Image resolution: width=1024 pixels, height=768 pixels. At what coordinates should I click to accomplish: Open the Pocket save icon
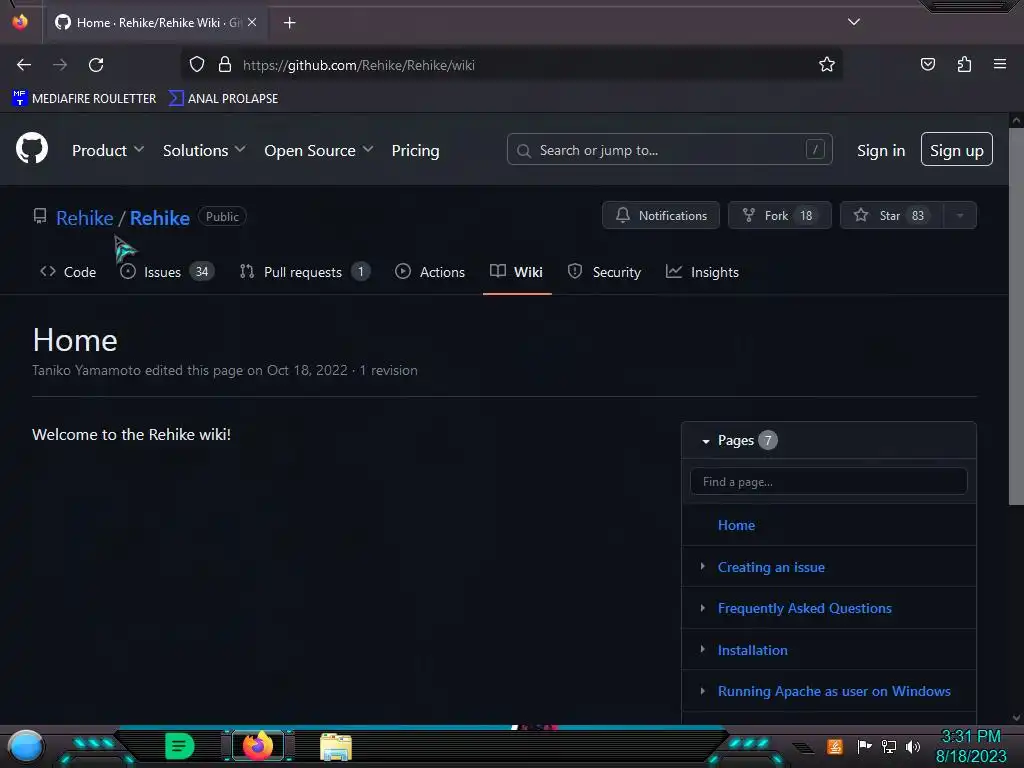[928, 65]
